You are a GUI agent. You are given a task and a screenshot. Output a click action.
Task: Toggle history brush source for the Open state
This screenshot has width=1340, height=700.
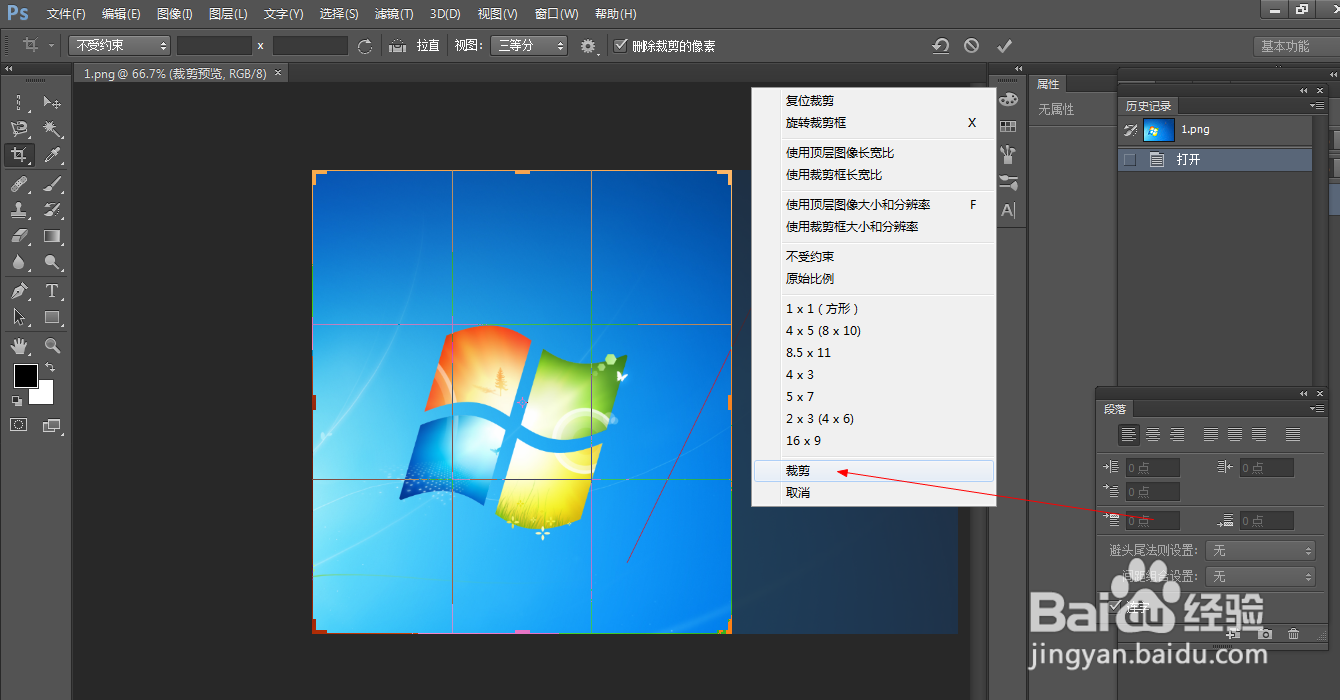tap(1130, 159)
